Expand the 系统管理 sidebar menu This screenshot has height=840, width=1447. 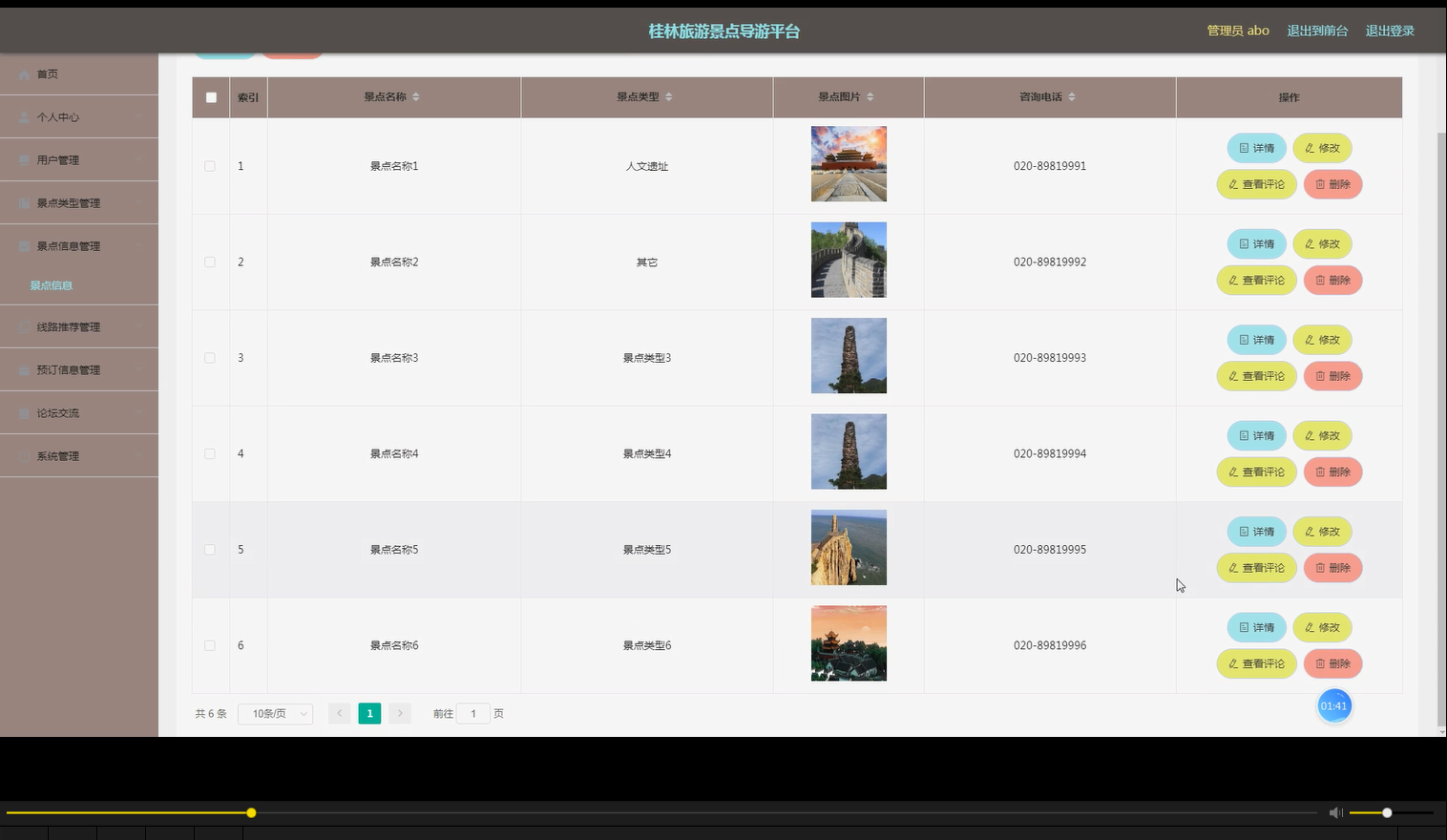tap(58, 455)
